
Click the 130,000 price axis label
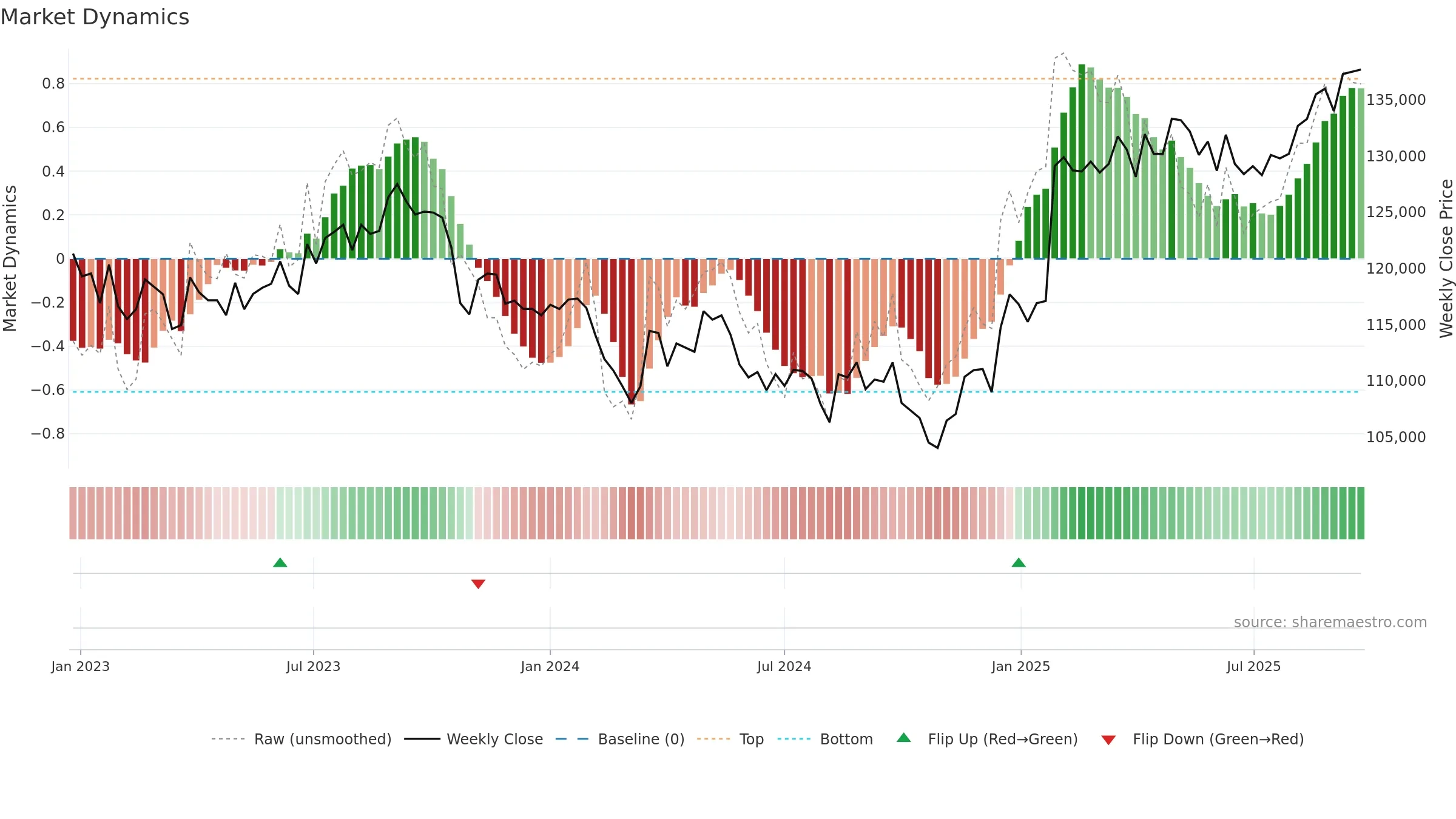pos(1396,156)
